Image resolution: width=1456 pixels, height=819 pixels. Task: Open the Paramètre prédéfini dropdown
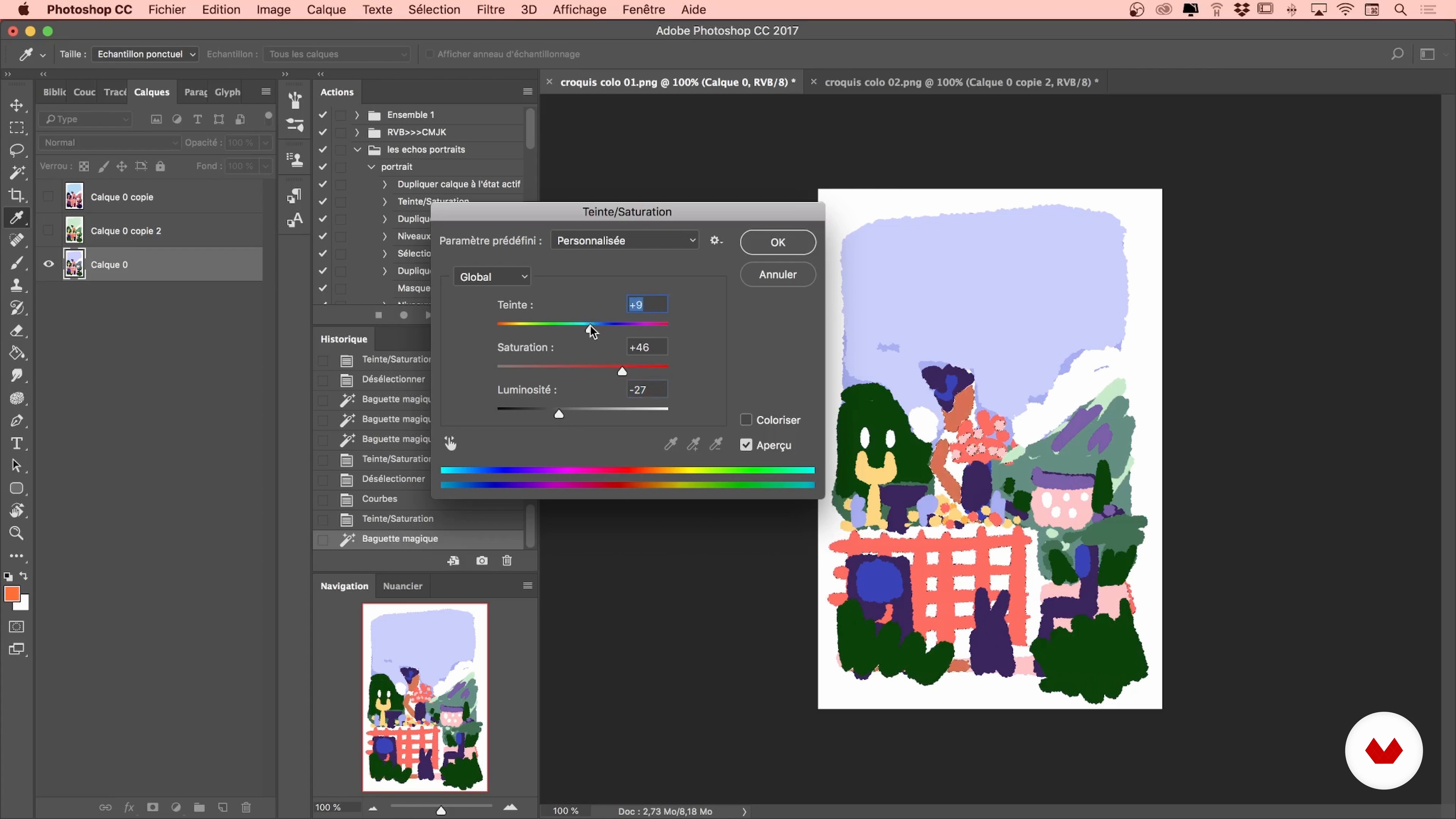point(624,241)
